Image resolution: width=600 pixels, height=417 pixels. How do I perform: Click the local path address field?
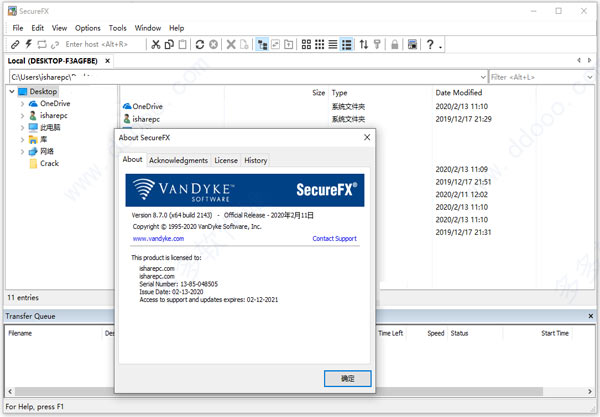click(x=244, y=77)
